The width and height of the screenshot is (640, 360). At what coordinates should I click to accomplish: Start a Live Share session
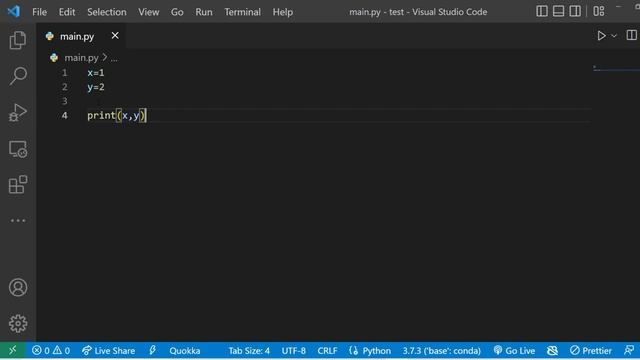[109, 350]
